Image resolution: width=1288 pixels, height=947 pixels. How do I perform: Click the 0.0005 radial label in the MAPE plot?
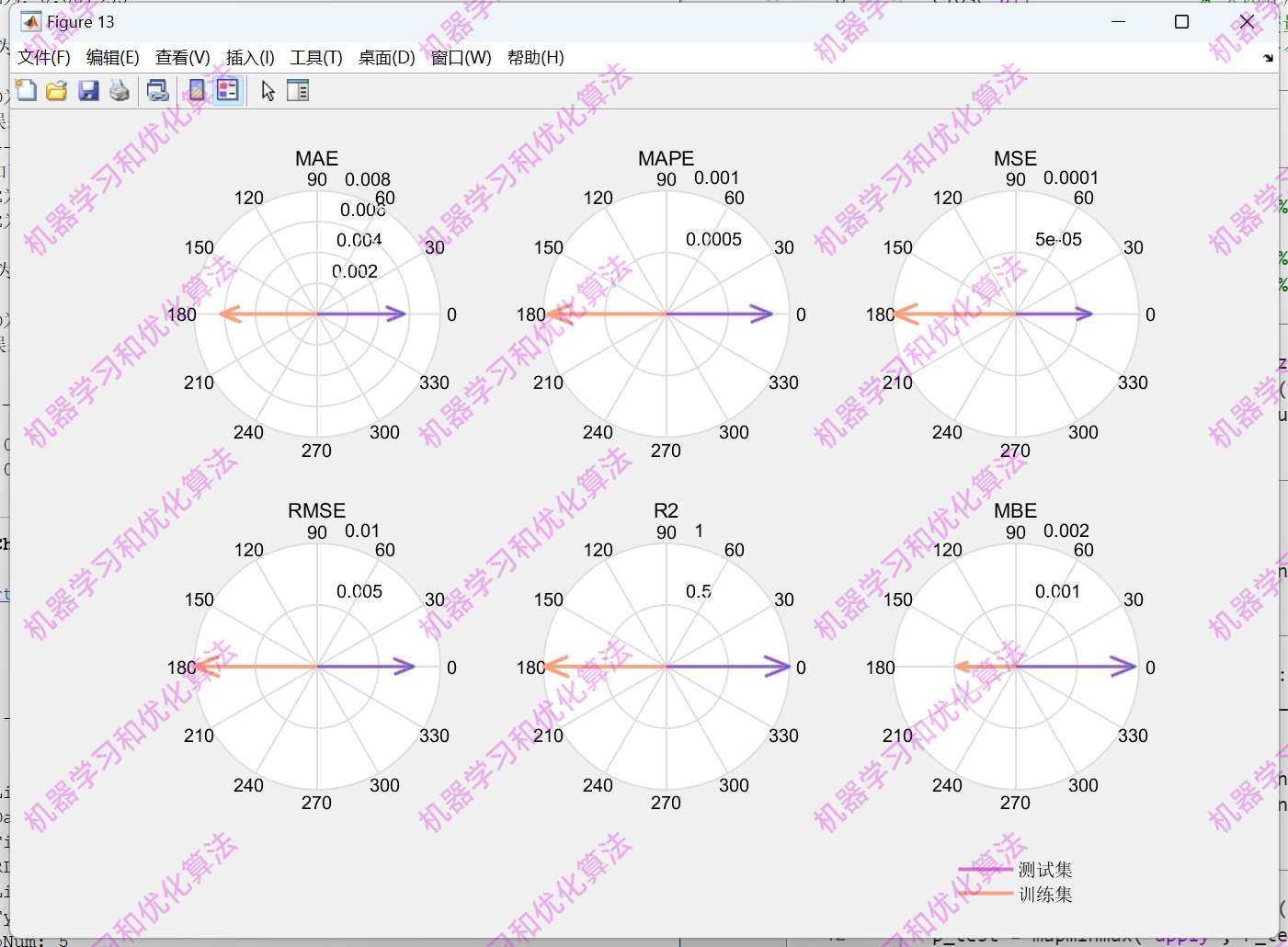713,239
